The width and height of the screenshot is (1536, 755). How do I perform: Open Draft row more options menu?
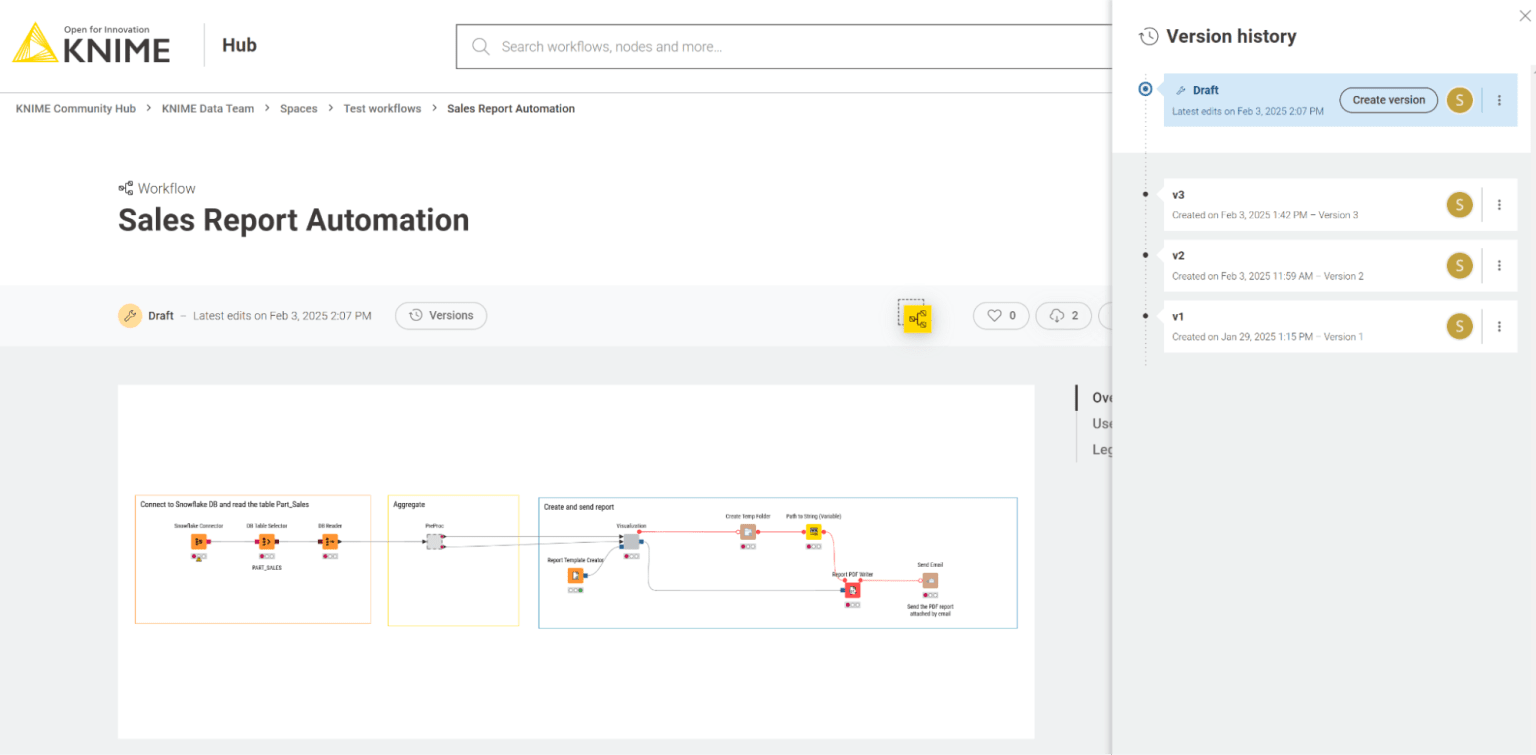pos(1499,100)
